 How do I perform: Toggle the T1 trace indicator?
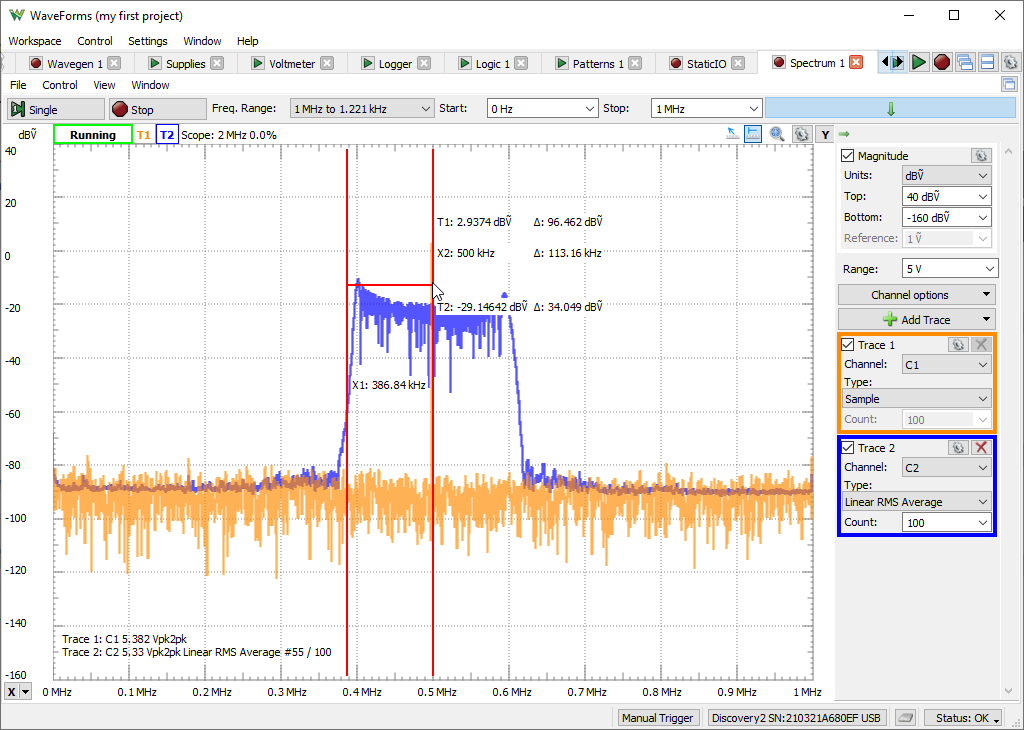[x=144, y=135]
